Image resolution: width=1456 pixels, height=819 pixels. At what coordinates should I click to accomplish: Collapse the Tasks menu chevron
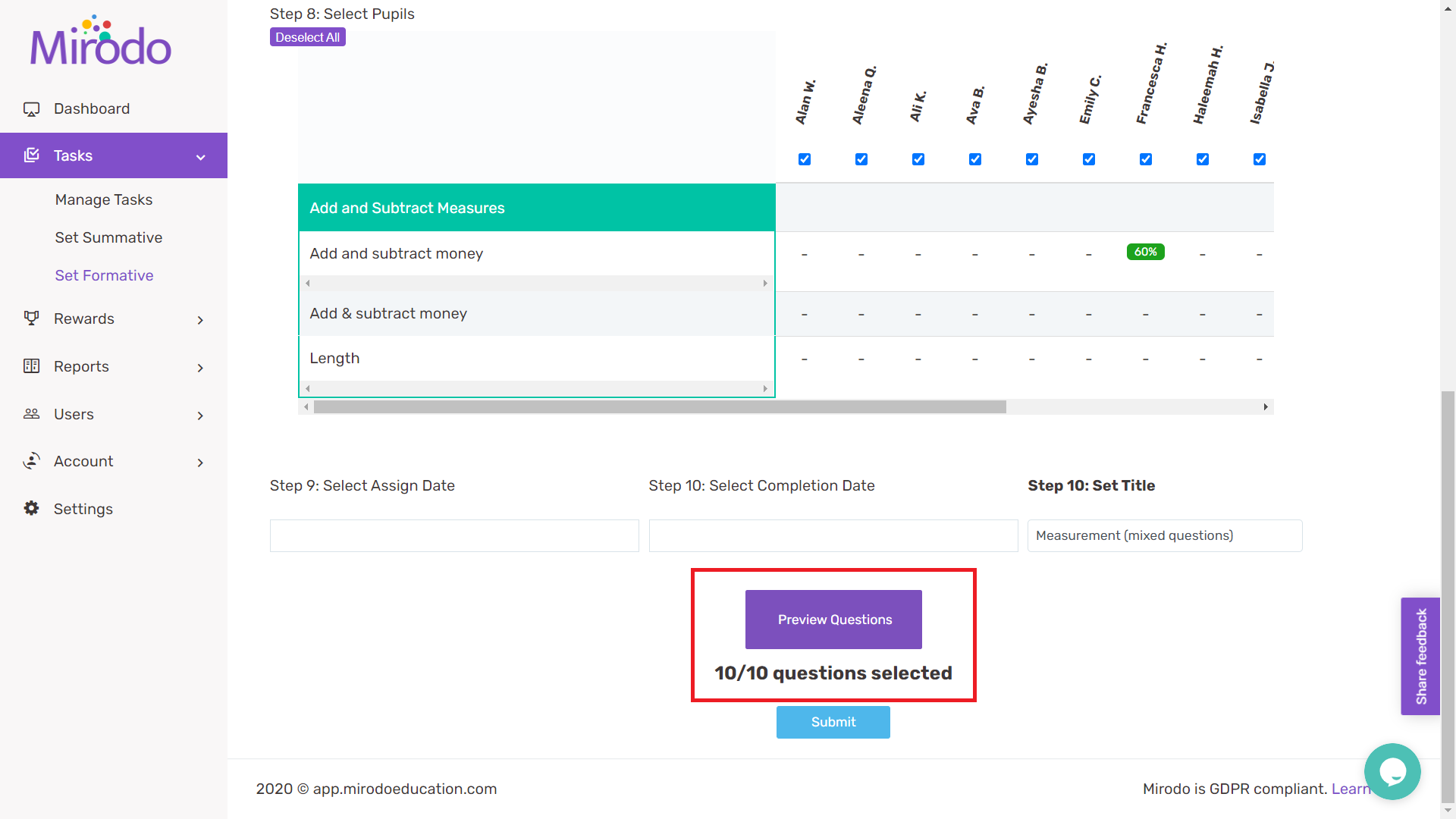point(201,157)
